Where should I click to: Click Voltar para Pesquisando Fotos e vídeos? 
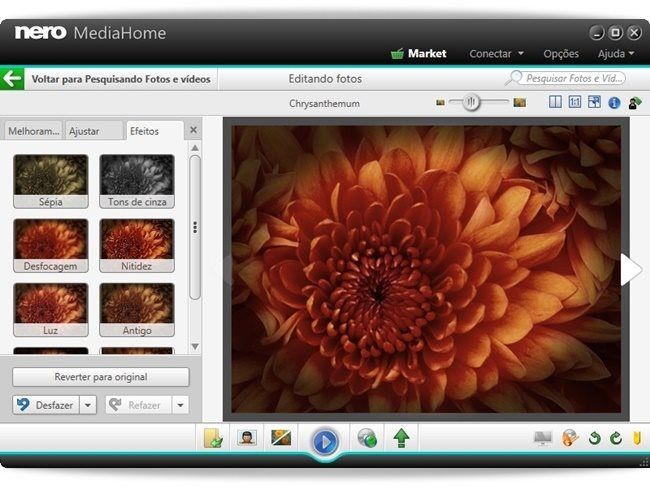[121, 79]
